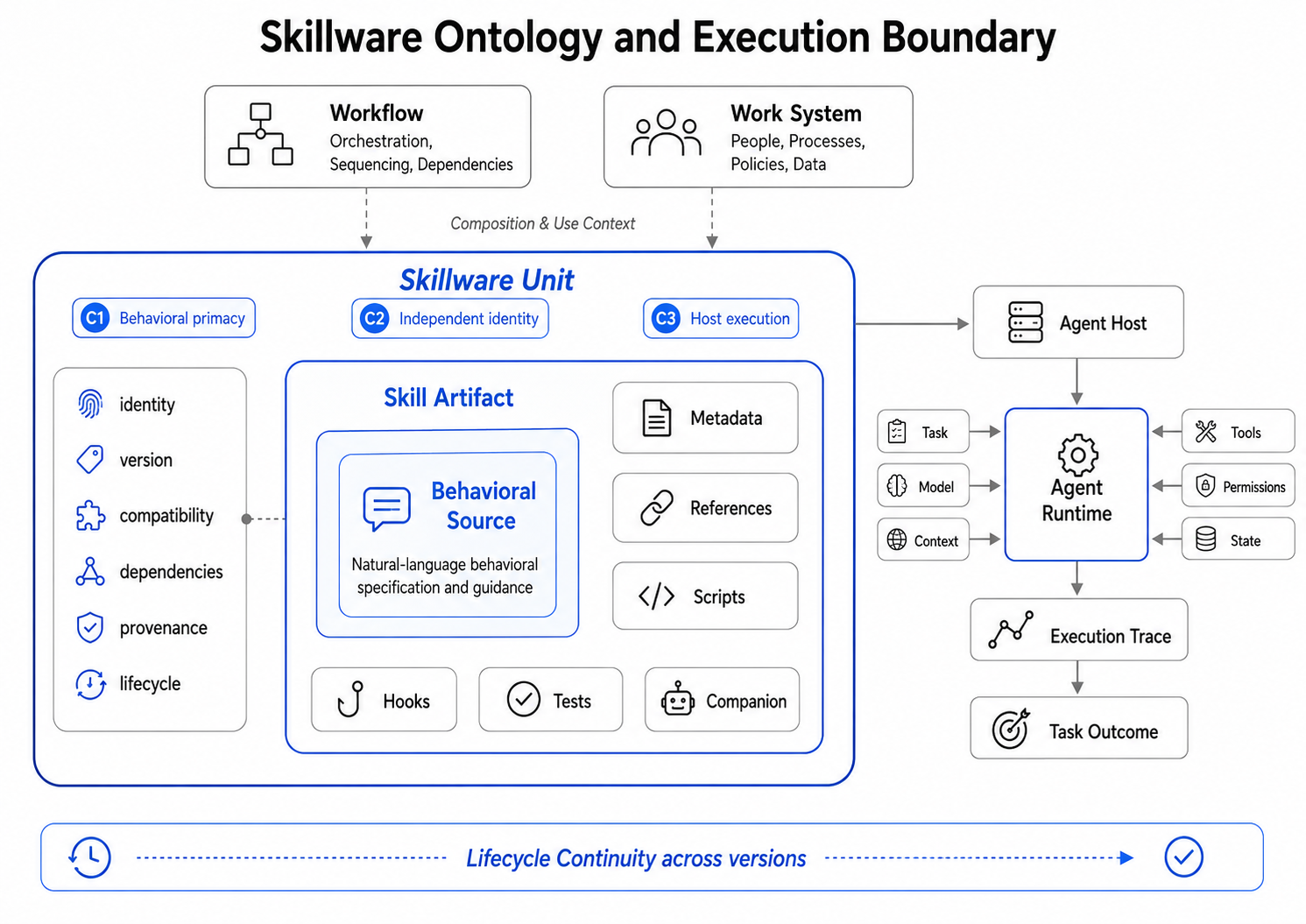Image resolution: width=1306 pixels, height=924 pixels.
Task: Click the Agent Runtime gear icon
Action: coord(1078,455)
